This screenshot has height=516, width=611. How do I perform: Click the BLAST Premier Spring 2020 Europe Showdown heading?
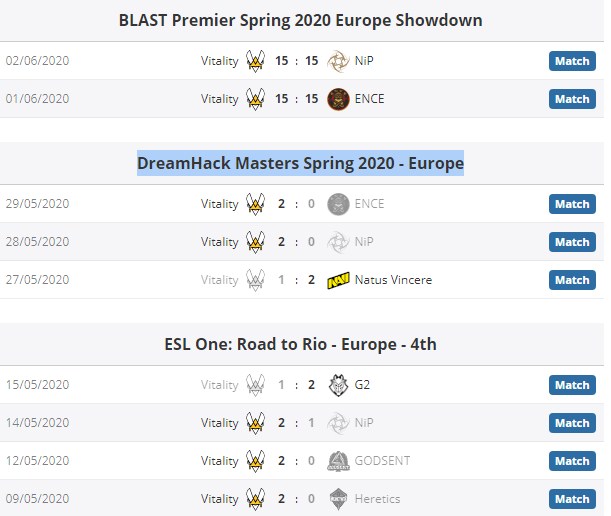click(x=300, y=20)
